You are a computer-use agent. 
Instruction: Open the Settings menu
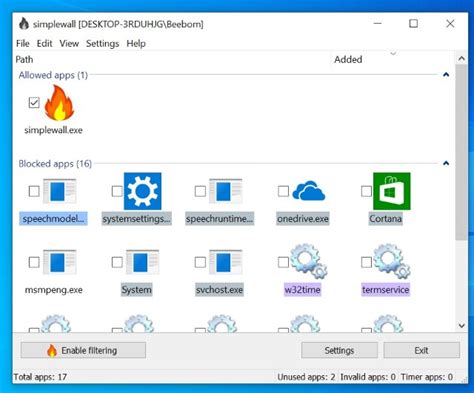pyautogui.click(x=102, y=44)
